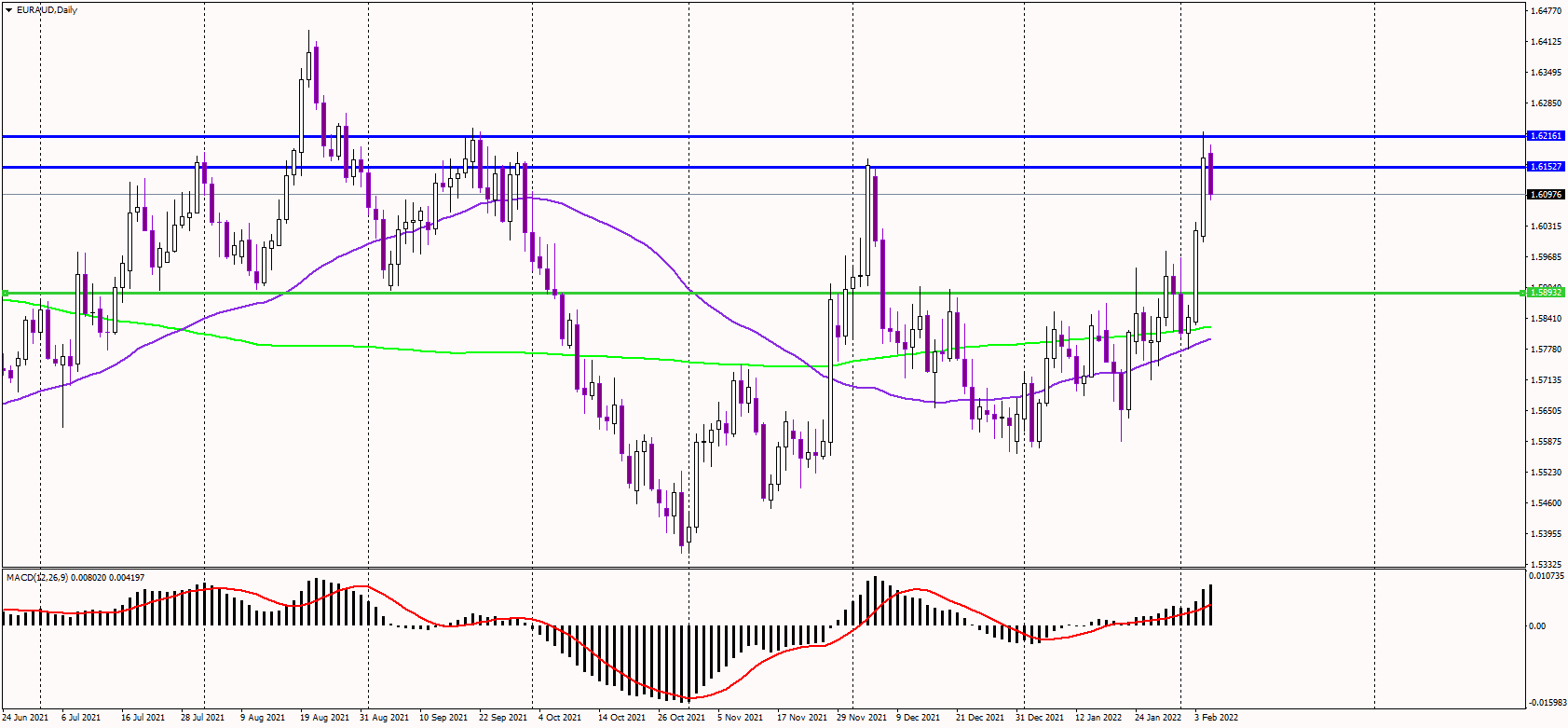Click the 4 Oct 2021 date label

point(560,718)
